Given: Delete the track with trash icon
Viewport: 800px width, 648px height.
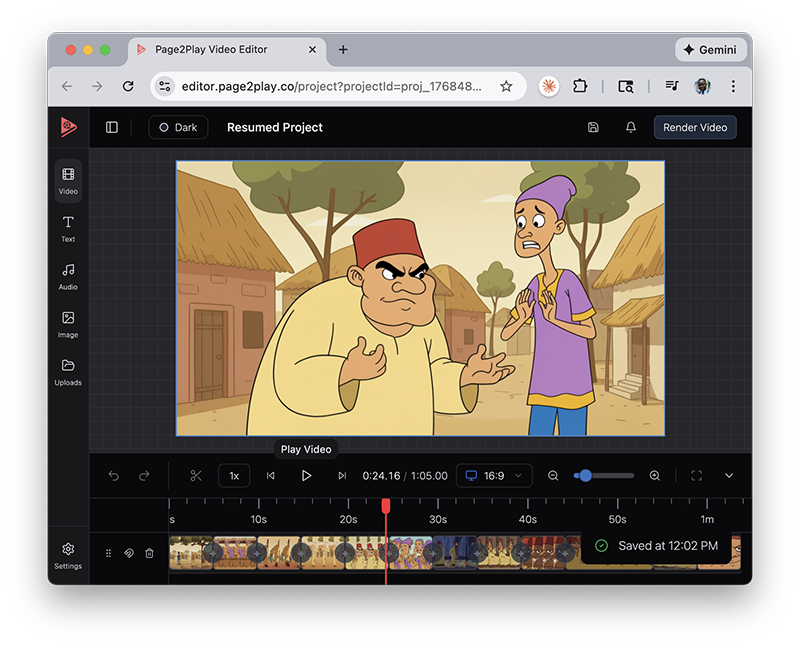Looking at the screenshot, I should tap(149, 553).
